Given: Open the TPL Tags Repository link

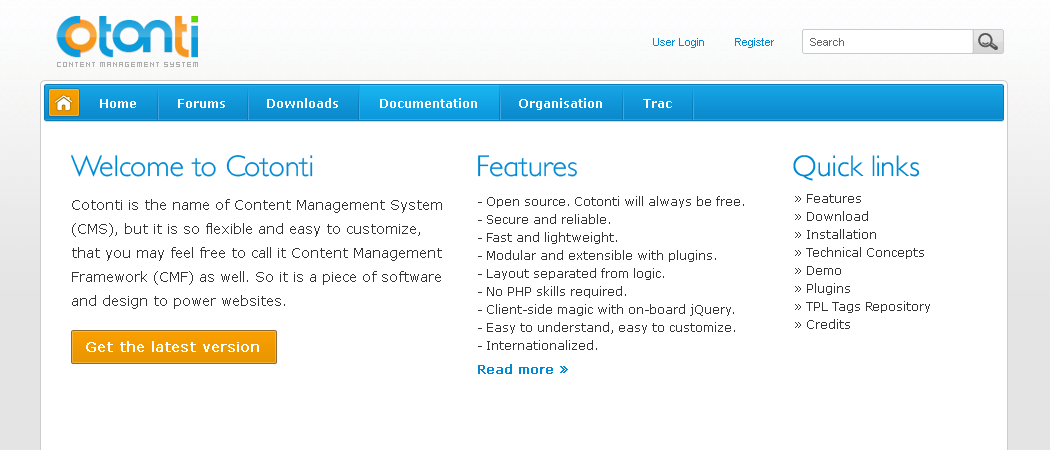Looking at the screenshot, I should coord(868,307).
